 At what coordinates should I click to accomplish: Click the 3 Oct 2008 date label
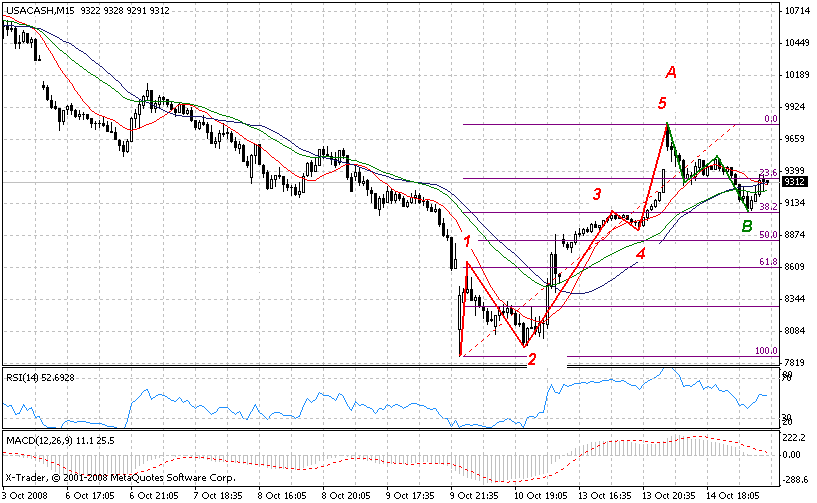coord(24,494)
